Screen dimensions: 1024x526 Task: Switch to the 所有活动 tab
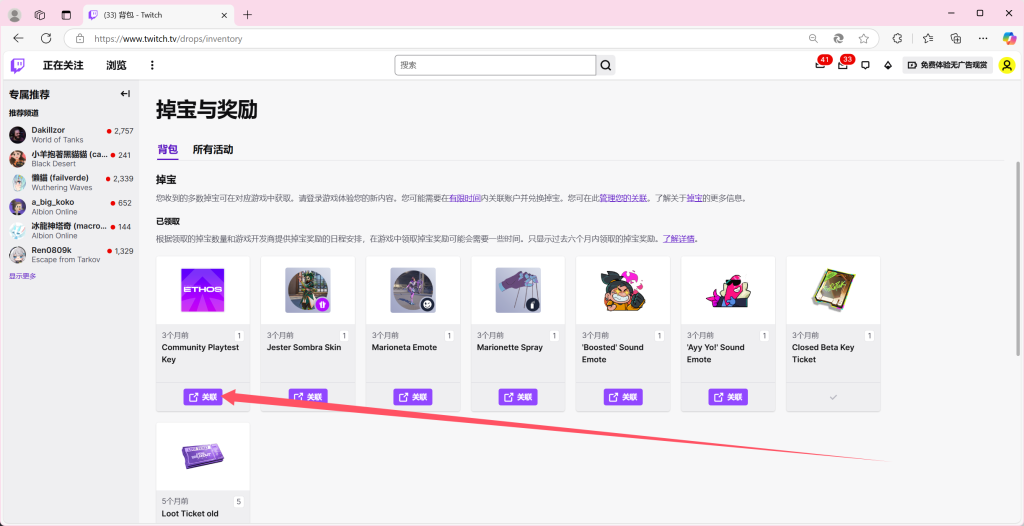213,150
